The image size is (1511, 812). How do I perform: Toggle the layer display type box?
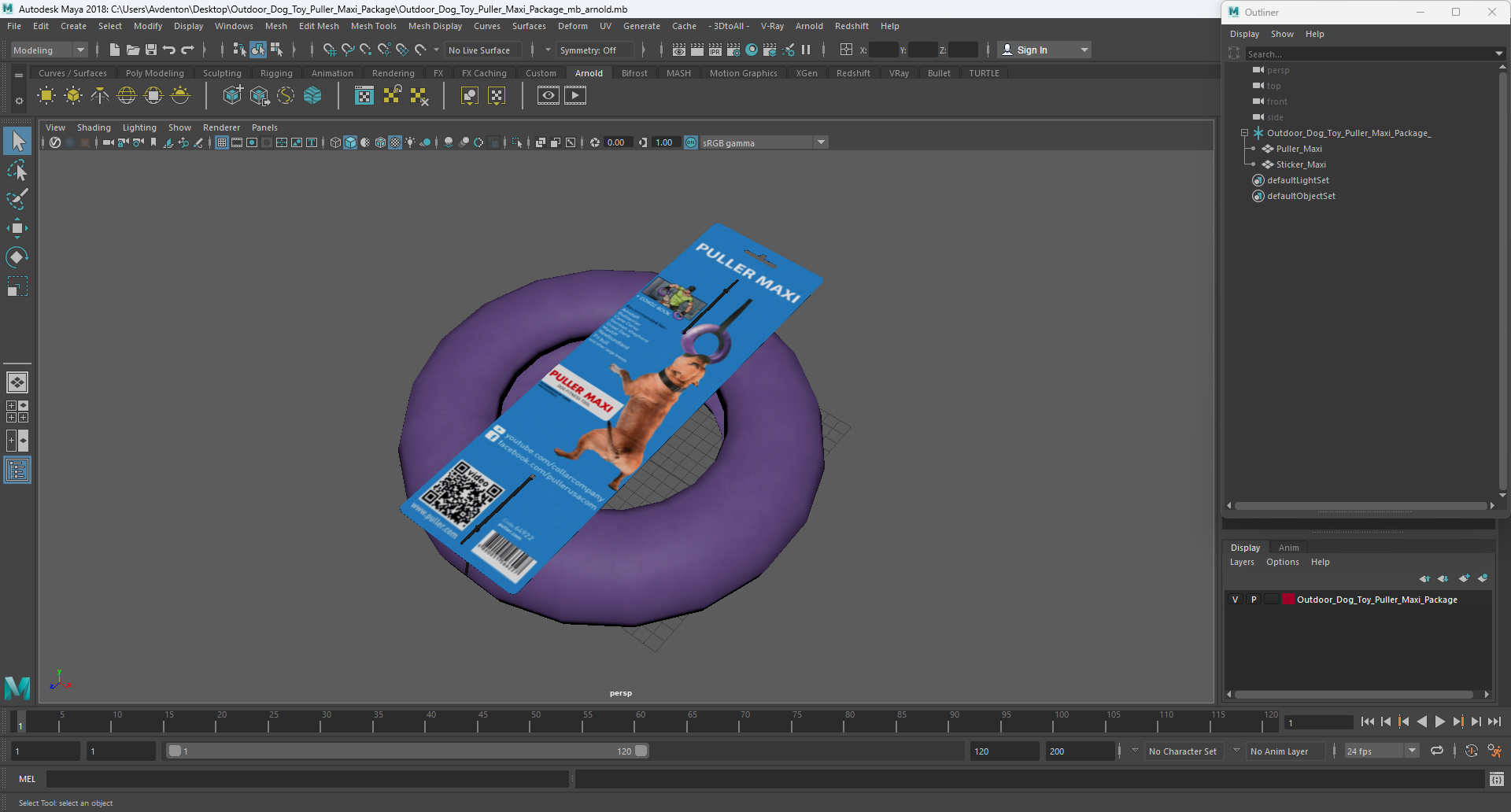click(1272, 600)
